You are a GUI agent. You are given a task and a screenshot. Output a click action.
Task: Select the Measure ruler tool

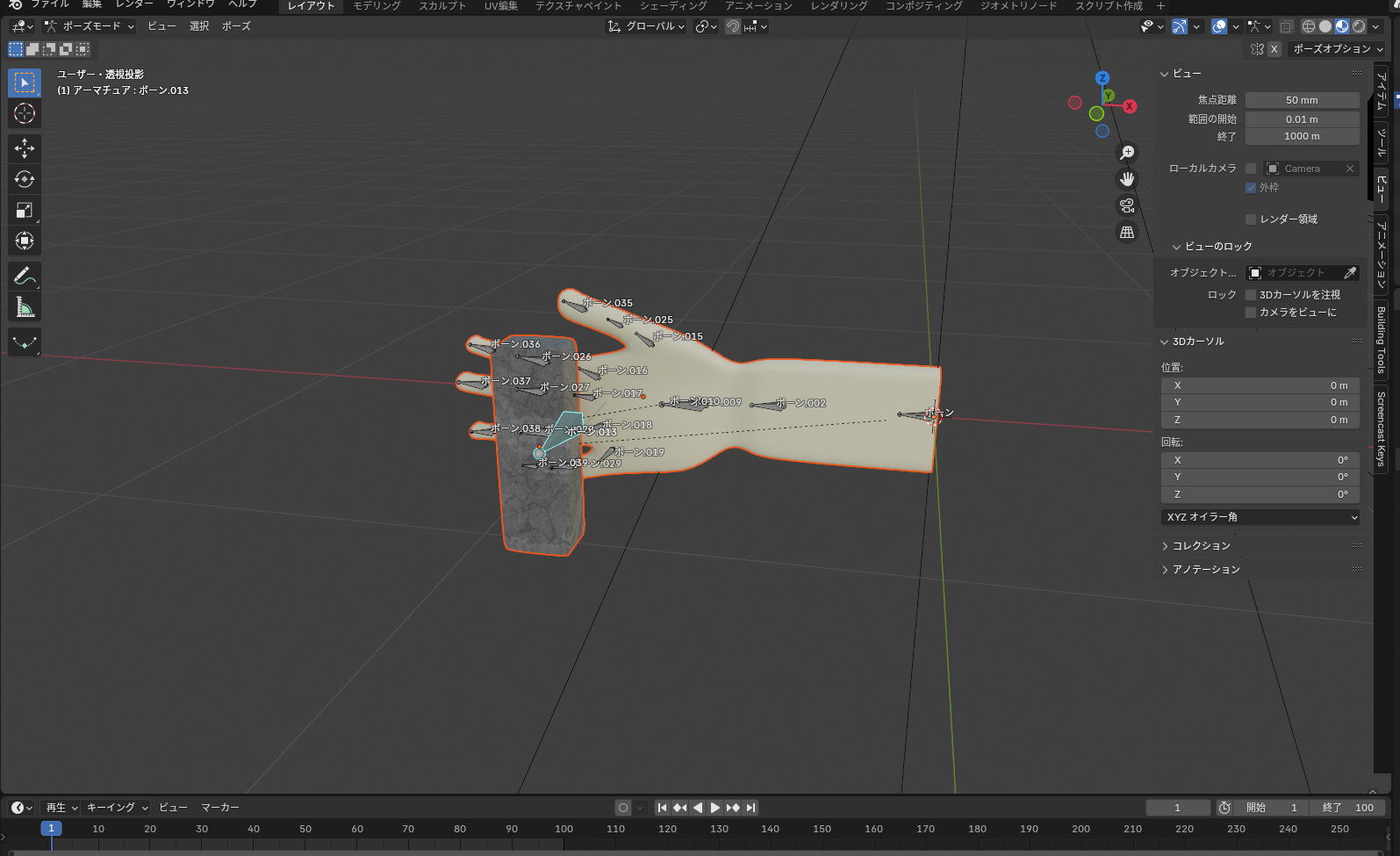tap(25, 306)
